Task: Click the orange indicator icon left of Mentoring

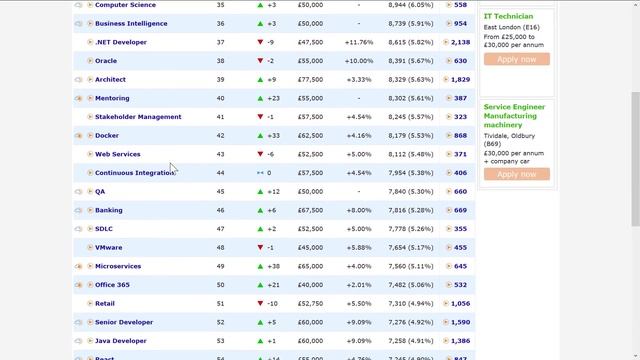Action: click(78, 98)
